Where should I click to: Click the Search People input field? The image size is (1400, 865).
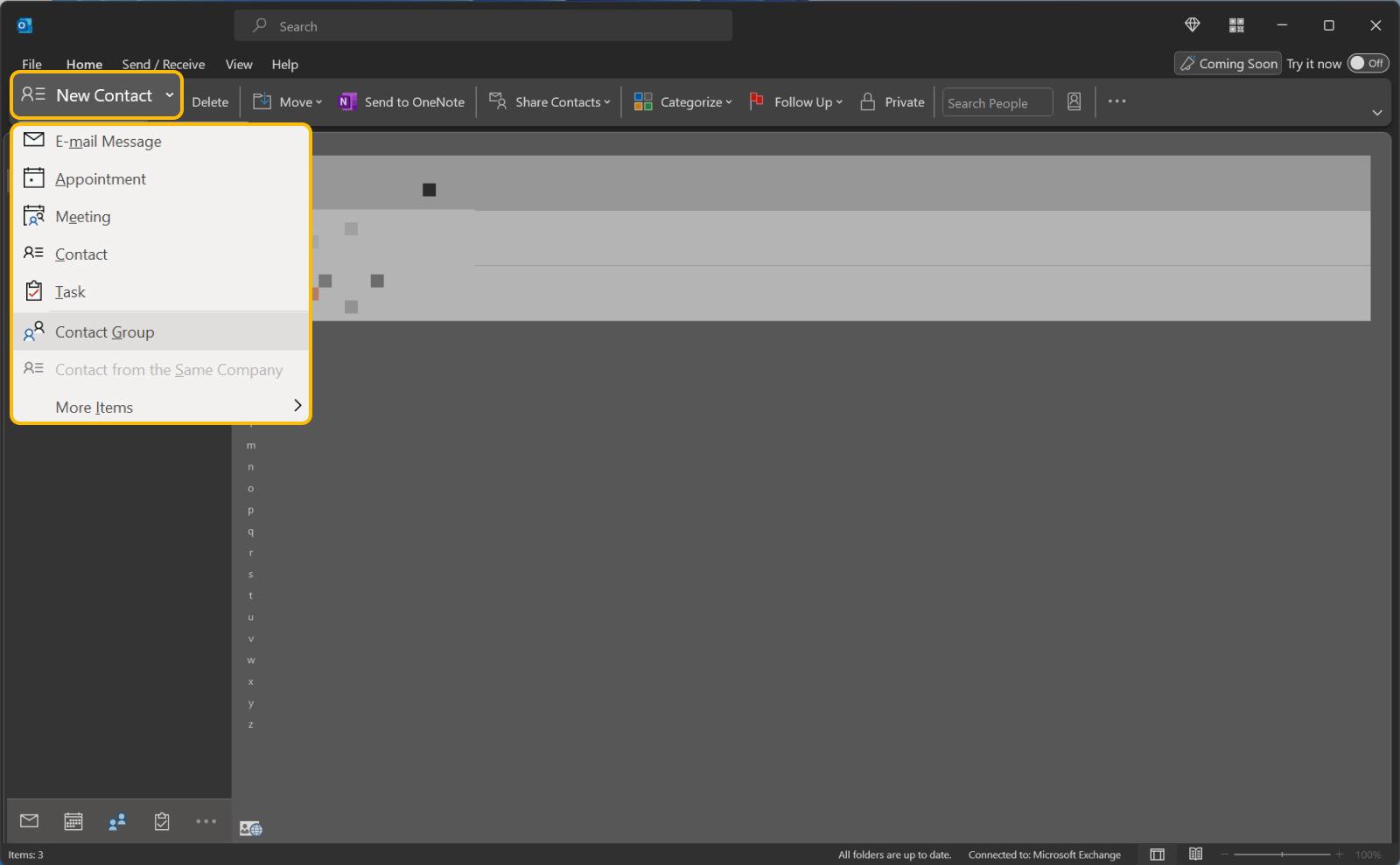coord(996,103)
